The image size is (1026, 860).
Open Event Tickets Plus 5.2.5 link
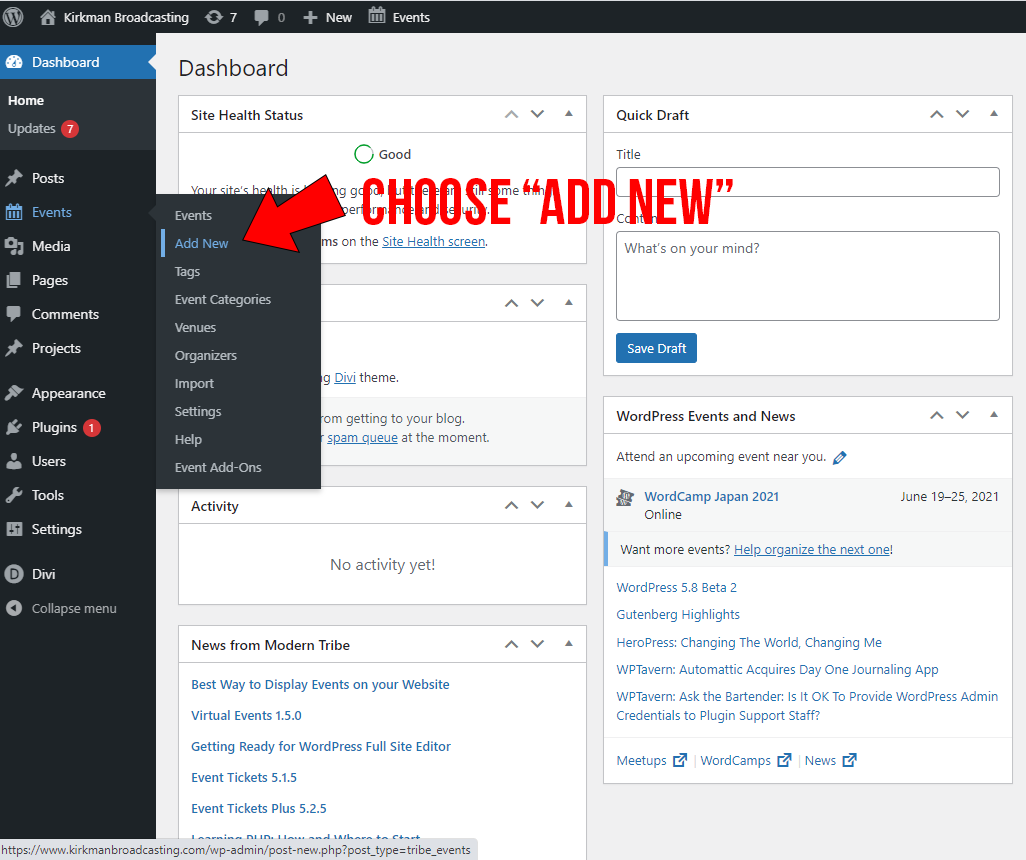pos(258,809)
